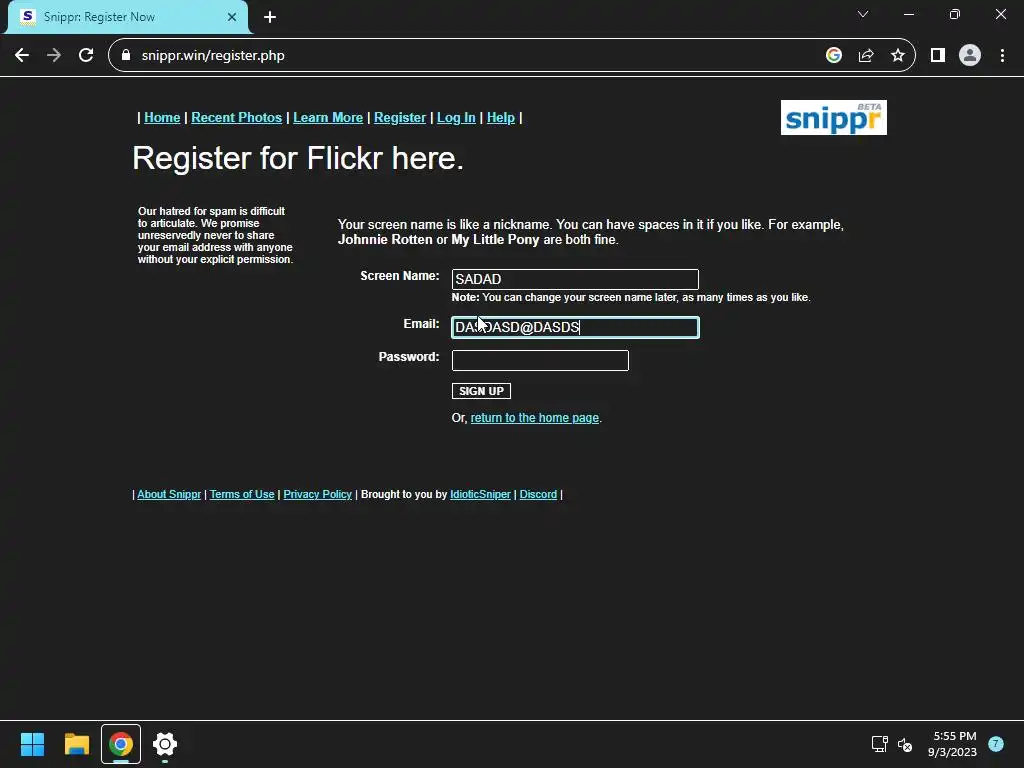The width and height of the screenshot is (1024, 768).
Task: Reload the page with refresh icon
Action: coord(86,56)
